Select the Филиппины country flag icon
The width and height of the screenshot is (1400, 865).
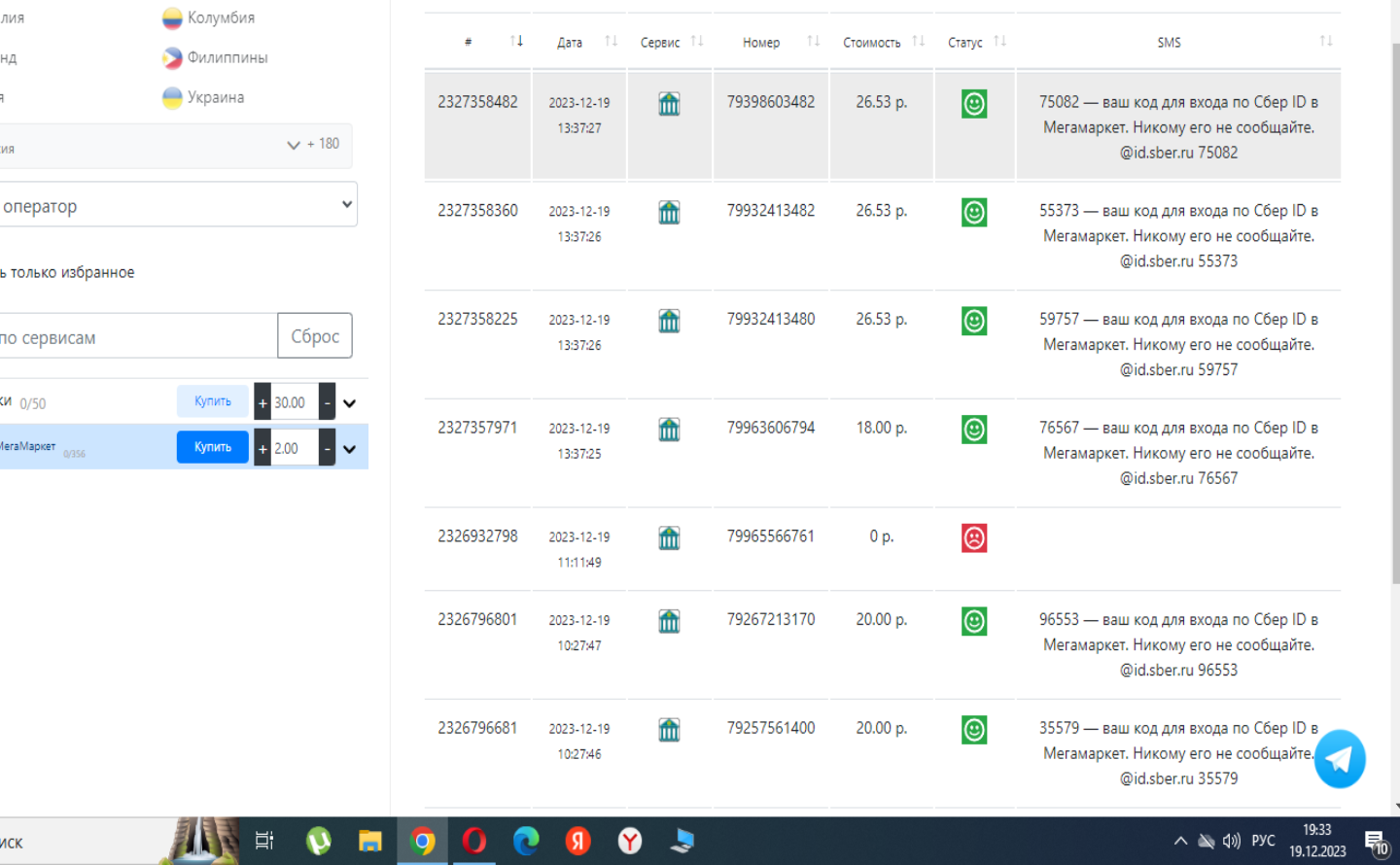[172, 58]
